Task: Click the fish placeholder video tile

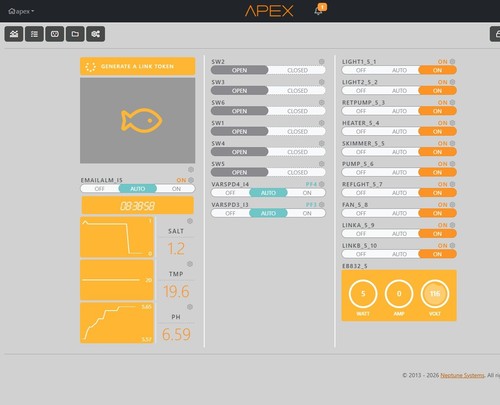Action: [138, 120]
